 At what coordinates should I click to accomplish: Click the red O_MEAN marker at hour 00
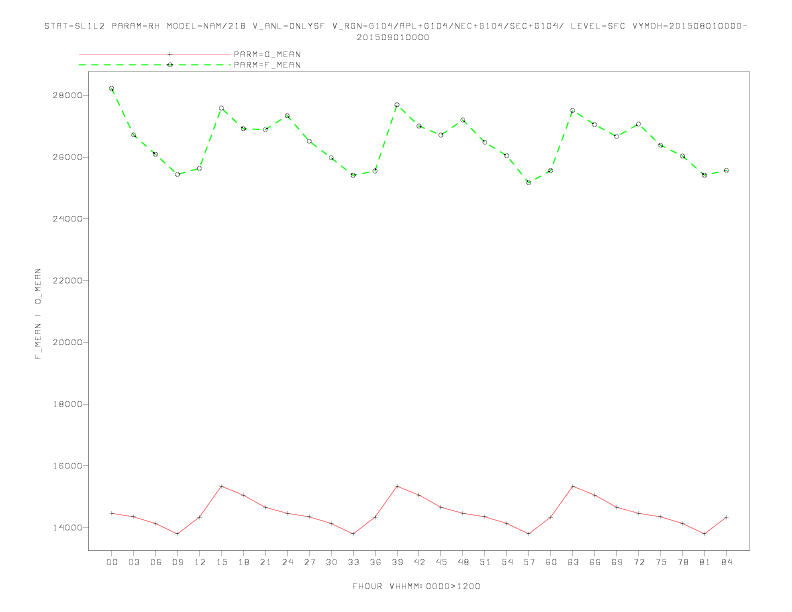coord(112,513)
